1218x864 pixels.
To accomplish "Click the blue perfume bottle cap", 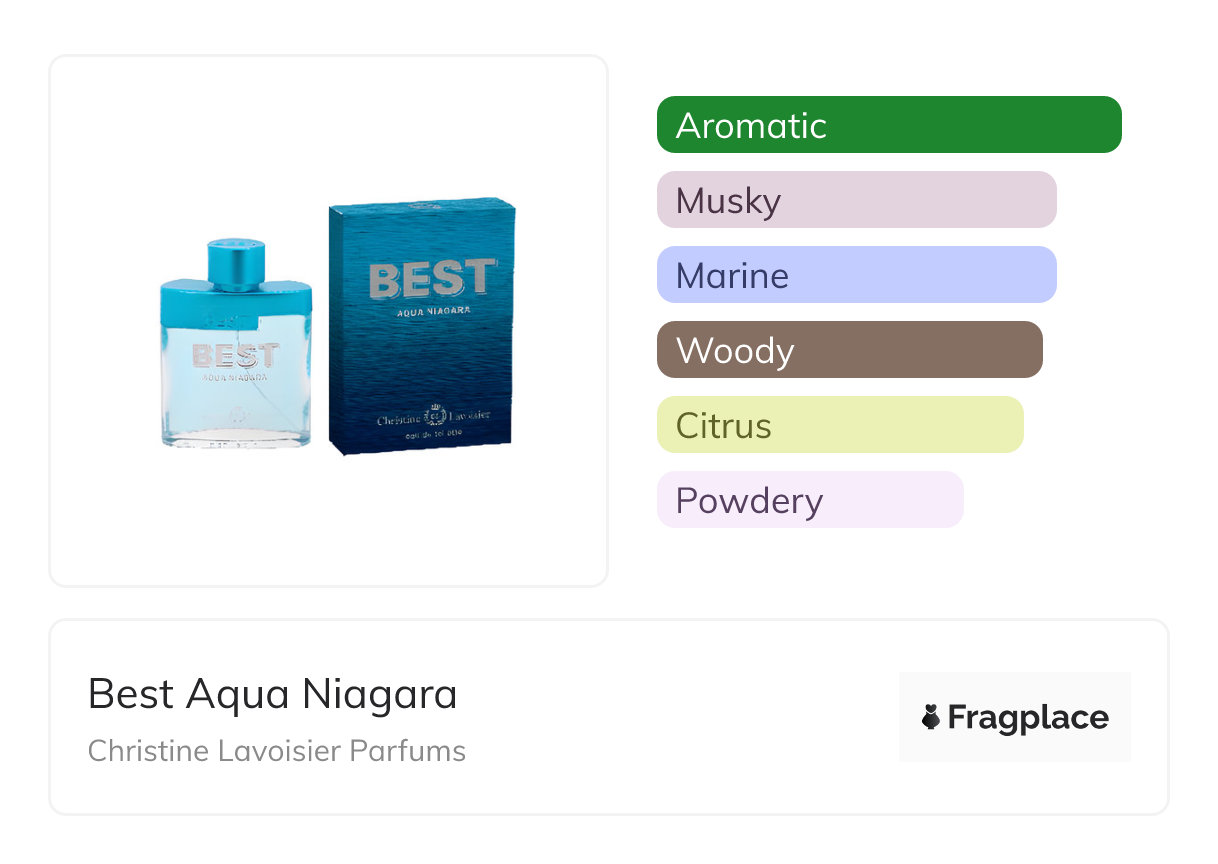I will click(236, 263).
